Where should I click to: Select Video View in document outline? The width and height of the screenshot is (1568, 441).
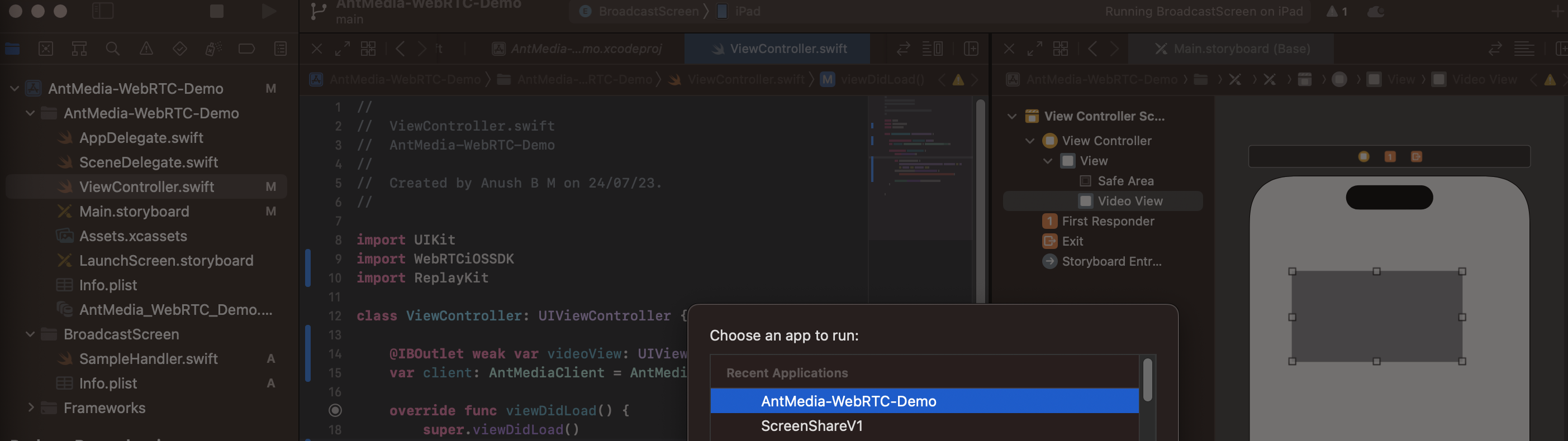pos(1103,201)
